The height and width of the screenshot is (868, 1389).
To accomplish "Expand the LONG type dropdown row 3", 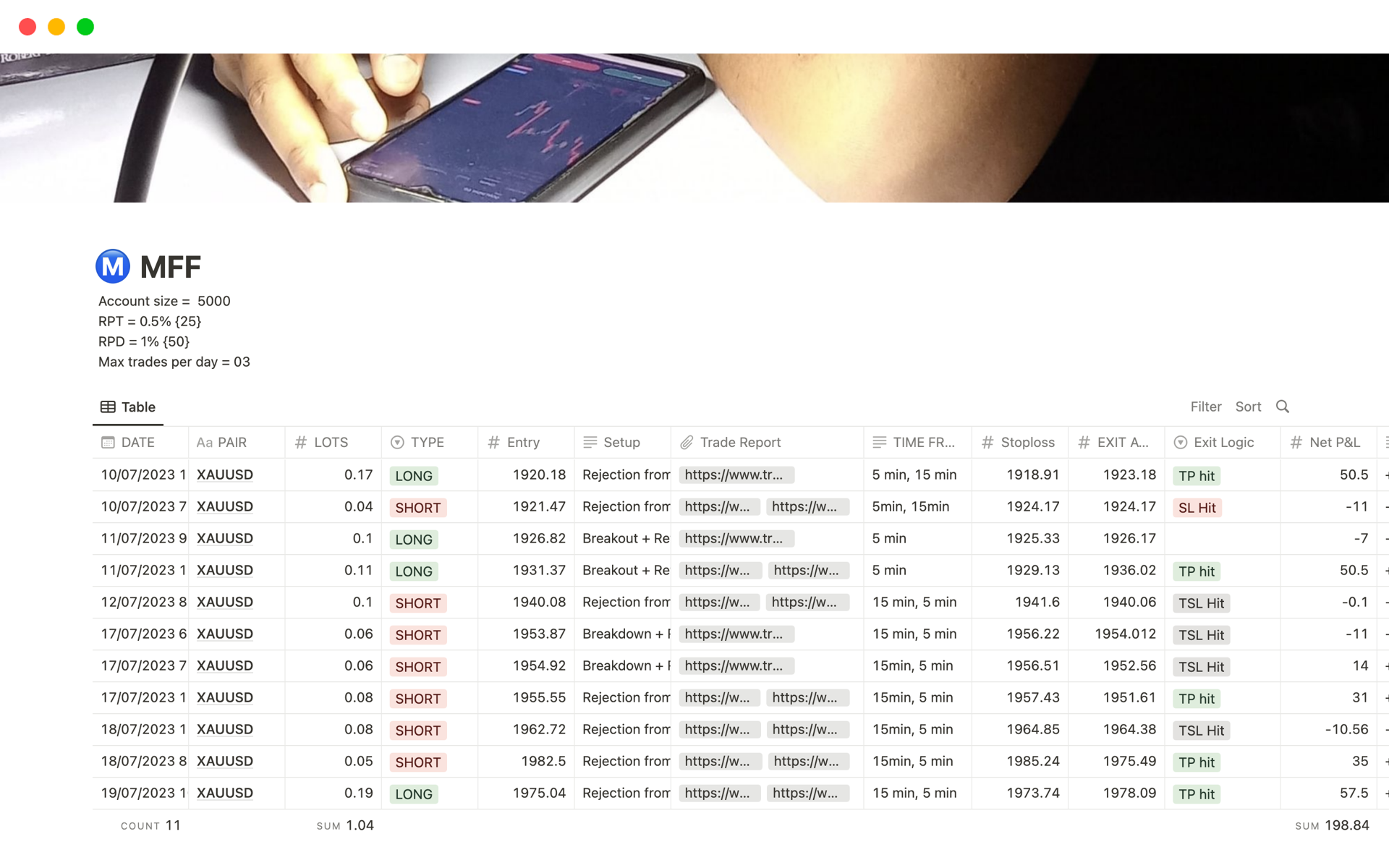I will (414, 539).
